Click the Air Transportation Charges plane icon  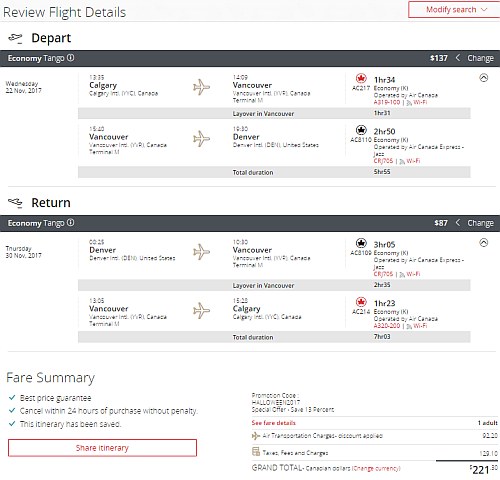256,436
